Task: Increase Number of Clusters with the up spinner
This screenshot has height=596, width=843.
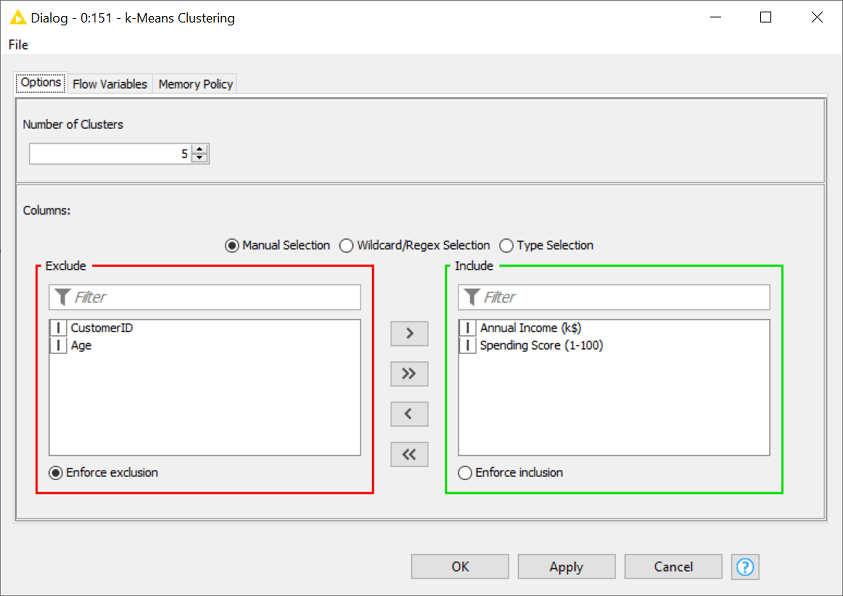Action: point(199,148)
